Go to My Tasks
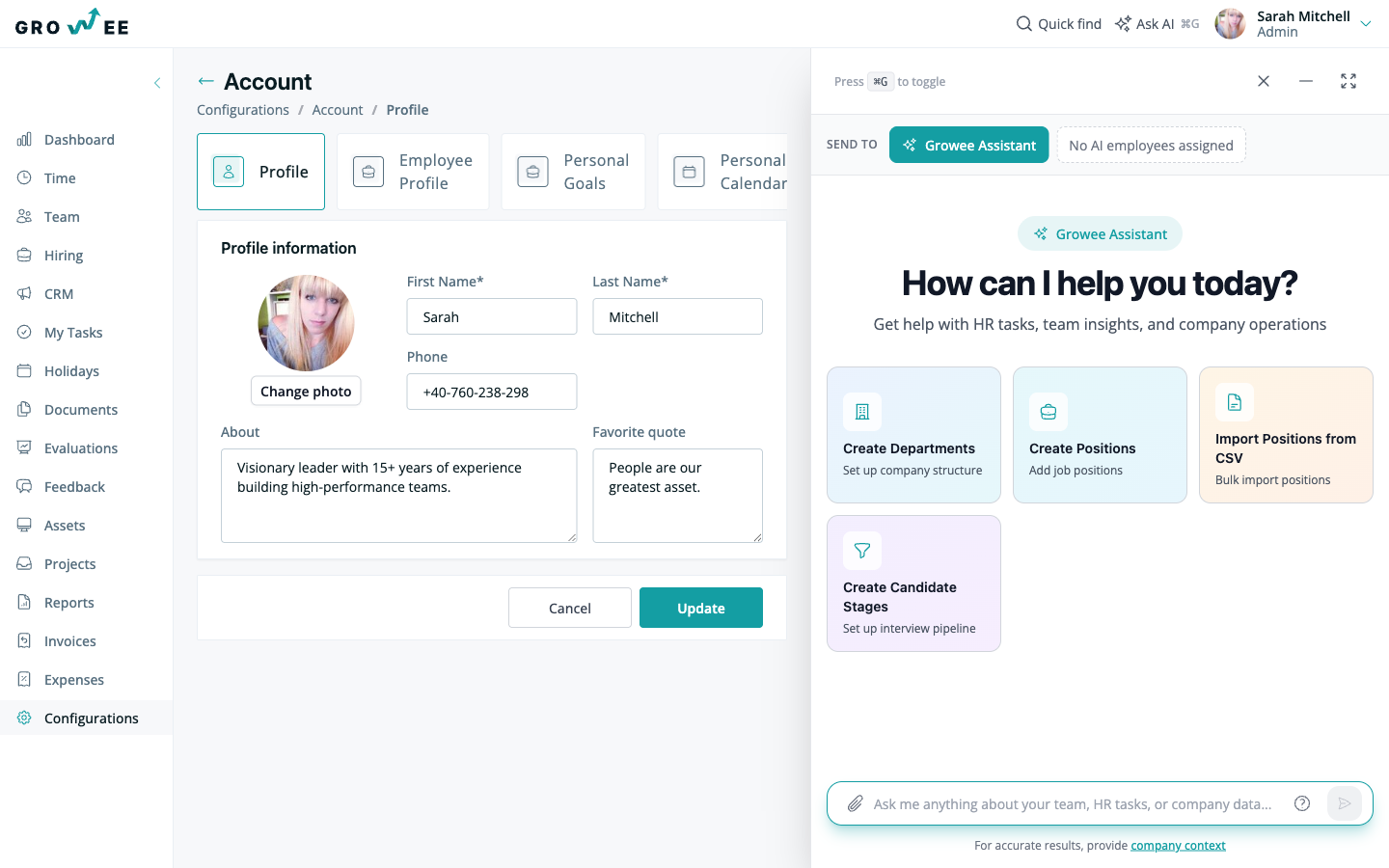The image size is (1389, 868). click(73, 333)
